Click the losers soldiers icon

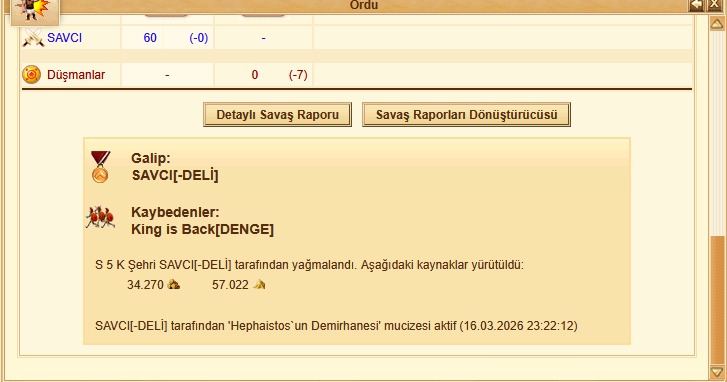100,217
